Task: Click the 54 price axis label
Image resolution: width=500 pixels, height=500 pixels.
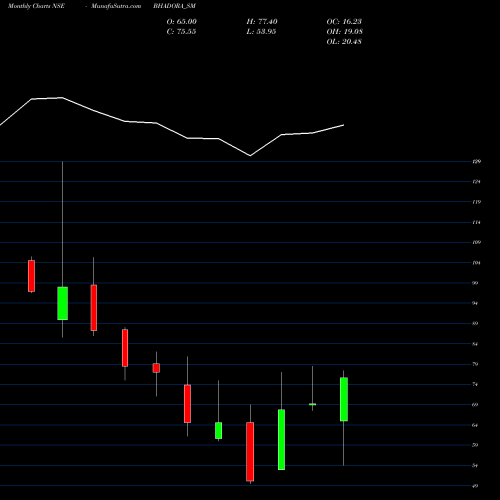Action: pyautogui.click(x=475, y=465)
